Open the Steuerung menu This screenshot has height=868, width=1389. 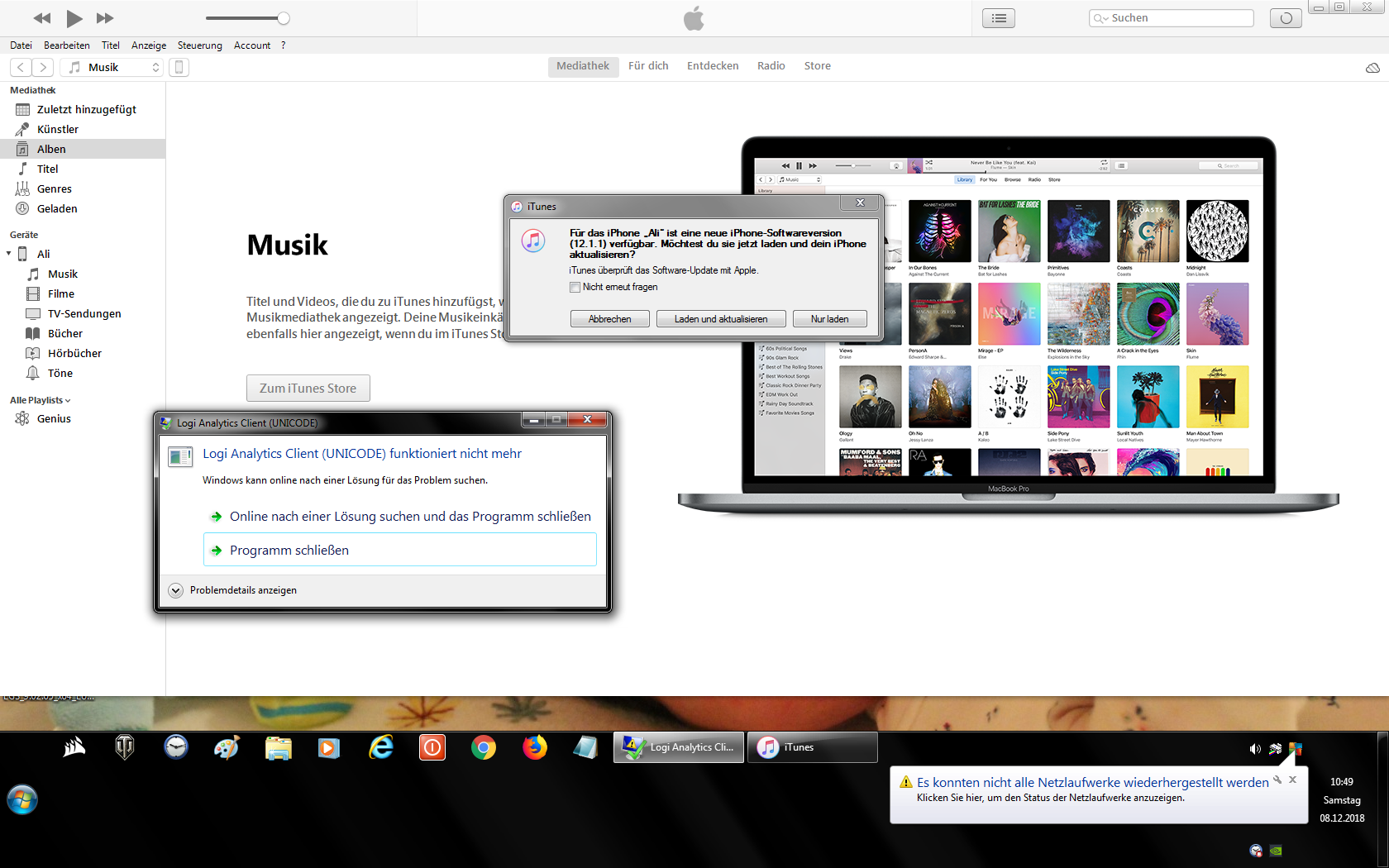pyautogui.click(x=200, y=45)
